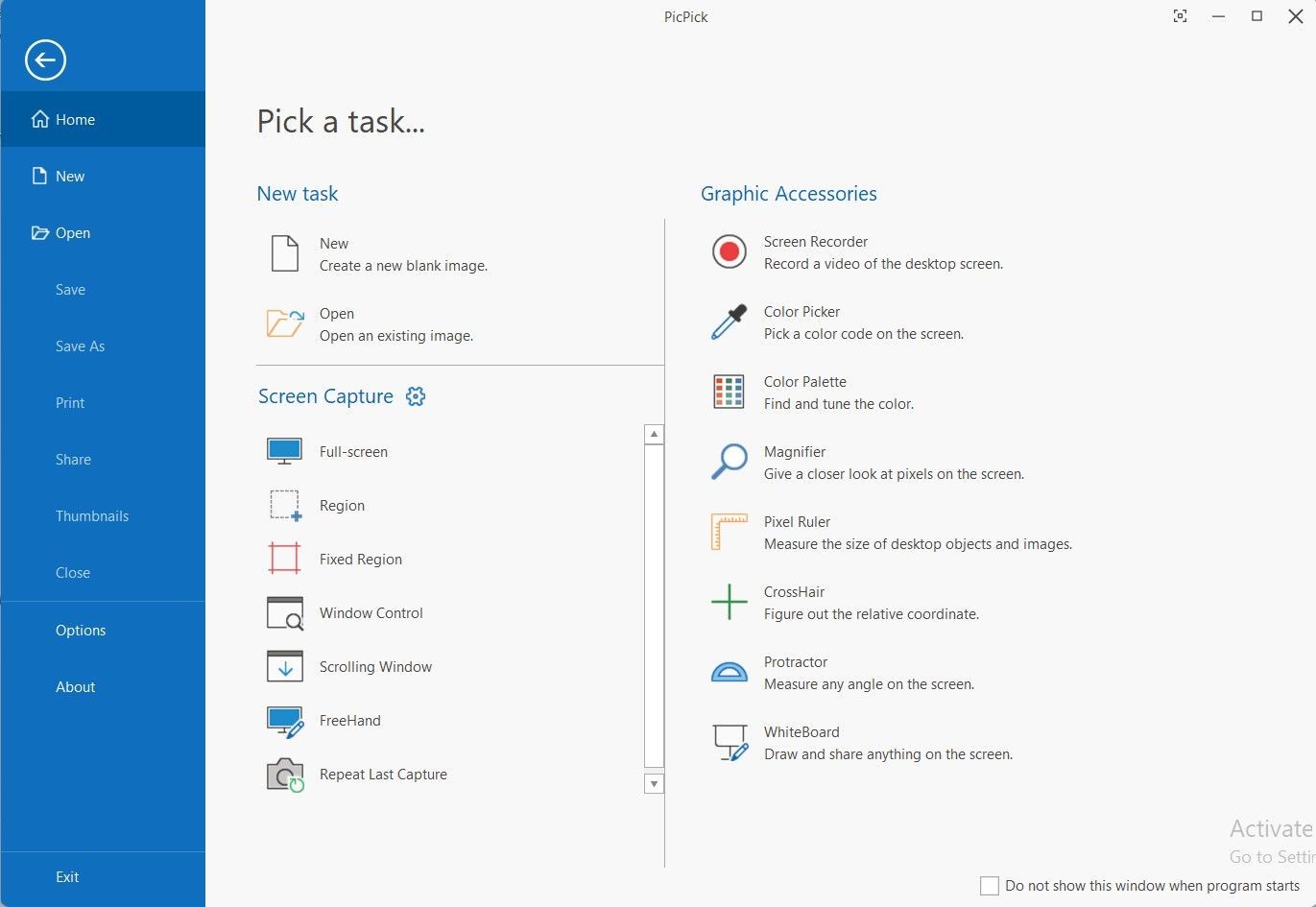Click the blue Protractor icon
Viewport: 1316px width, 907px height.
730,672
